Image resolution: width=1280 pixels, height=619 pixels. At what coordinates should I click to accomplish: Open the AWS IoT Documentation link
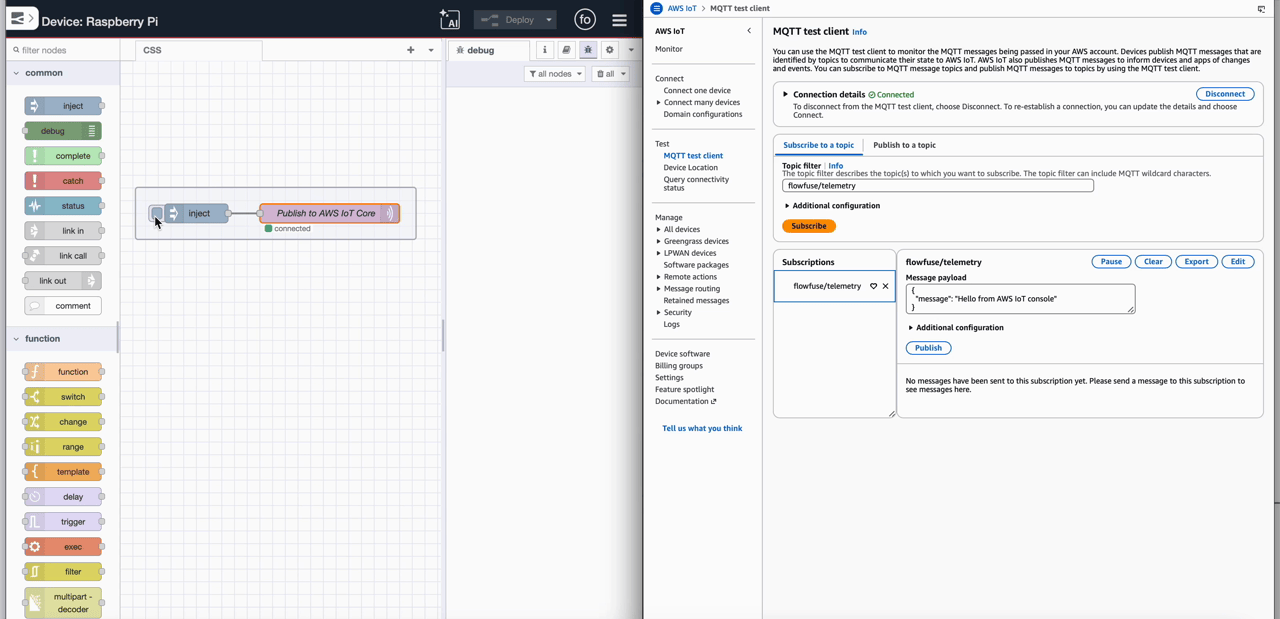pos(682,400)
